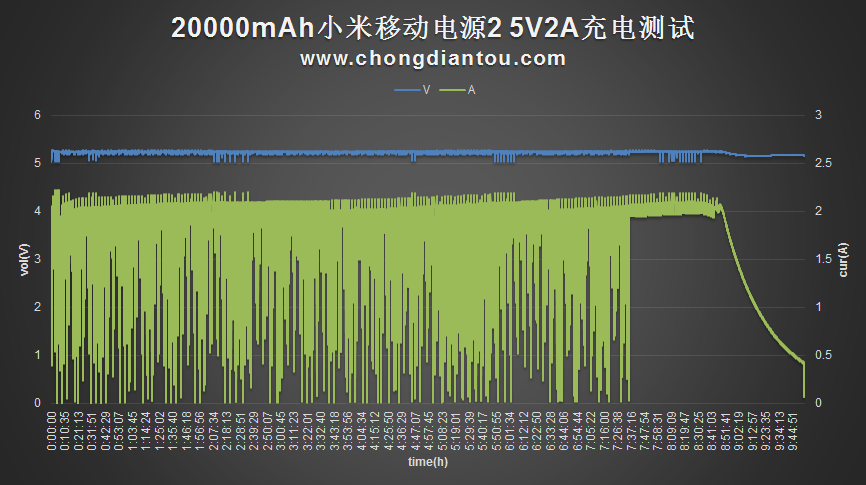Select the time(h) x-axis title
Screen dimensions: 866x485
coord(427,462)
